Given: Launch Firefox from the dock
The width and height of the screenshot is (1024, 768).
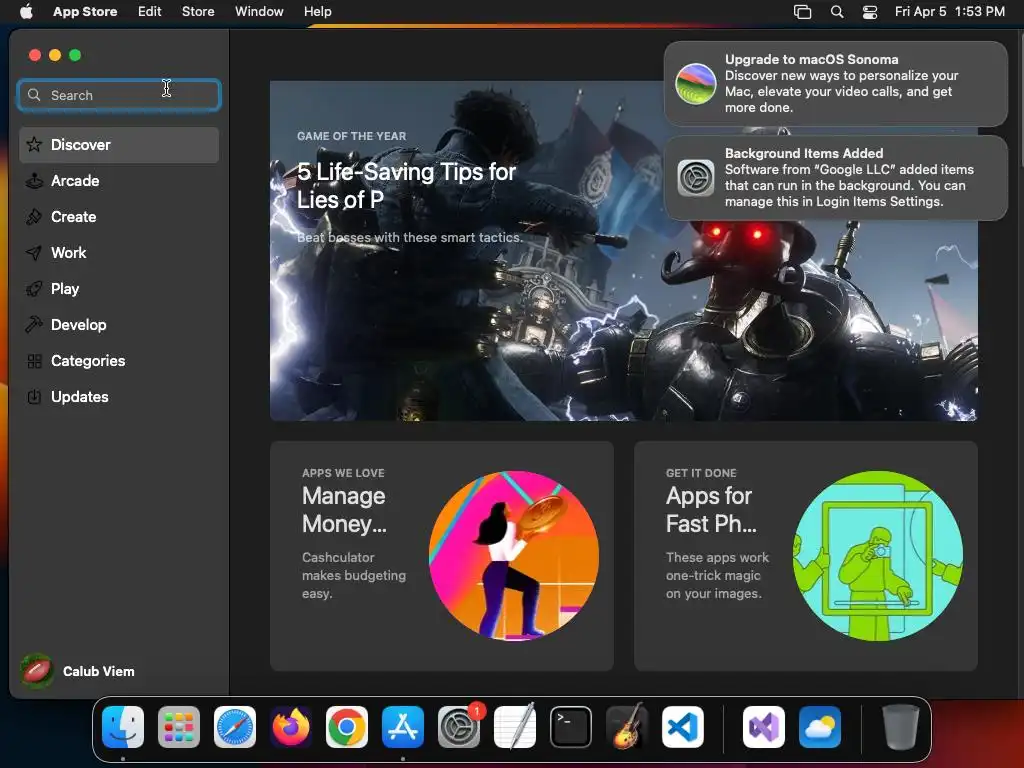Looking at the screenshot, I should pyautogui.click(x=291, y=727).
